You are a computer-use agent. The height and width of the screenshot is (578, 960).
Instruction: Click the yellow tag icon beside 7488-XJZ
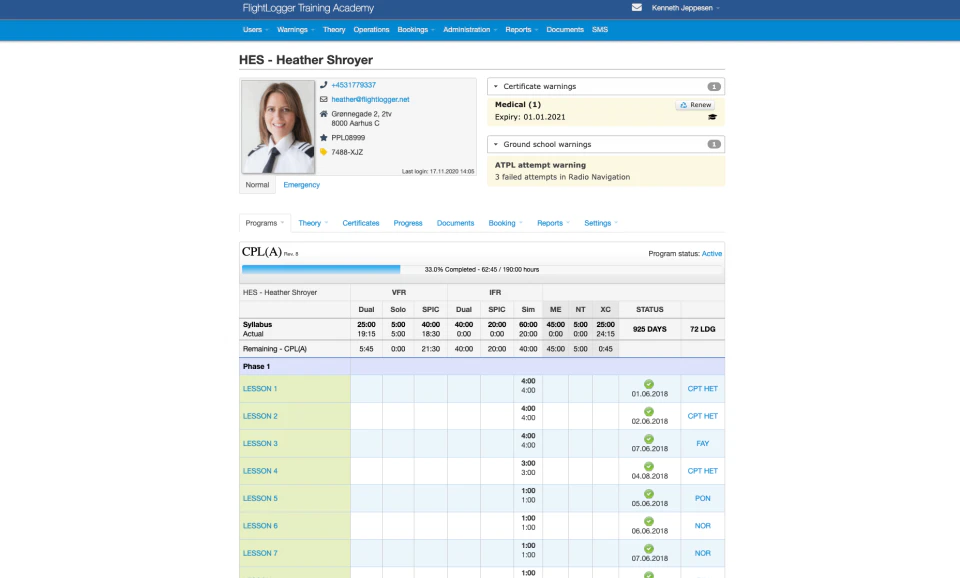(x=323, y=151)
